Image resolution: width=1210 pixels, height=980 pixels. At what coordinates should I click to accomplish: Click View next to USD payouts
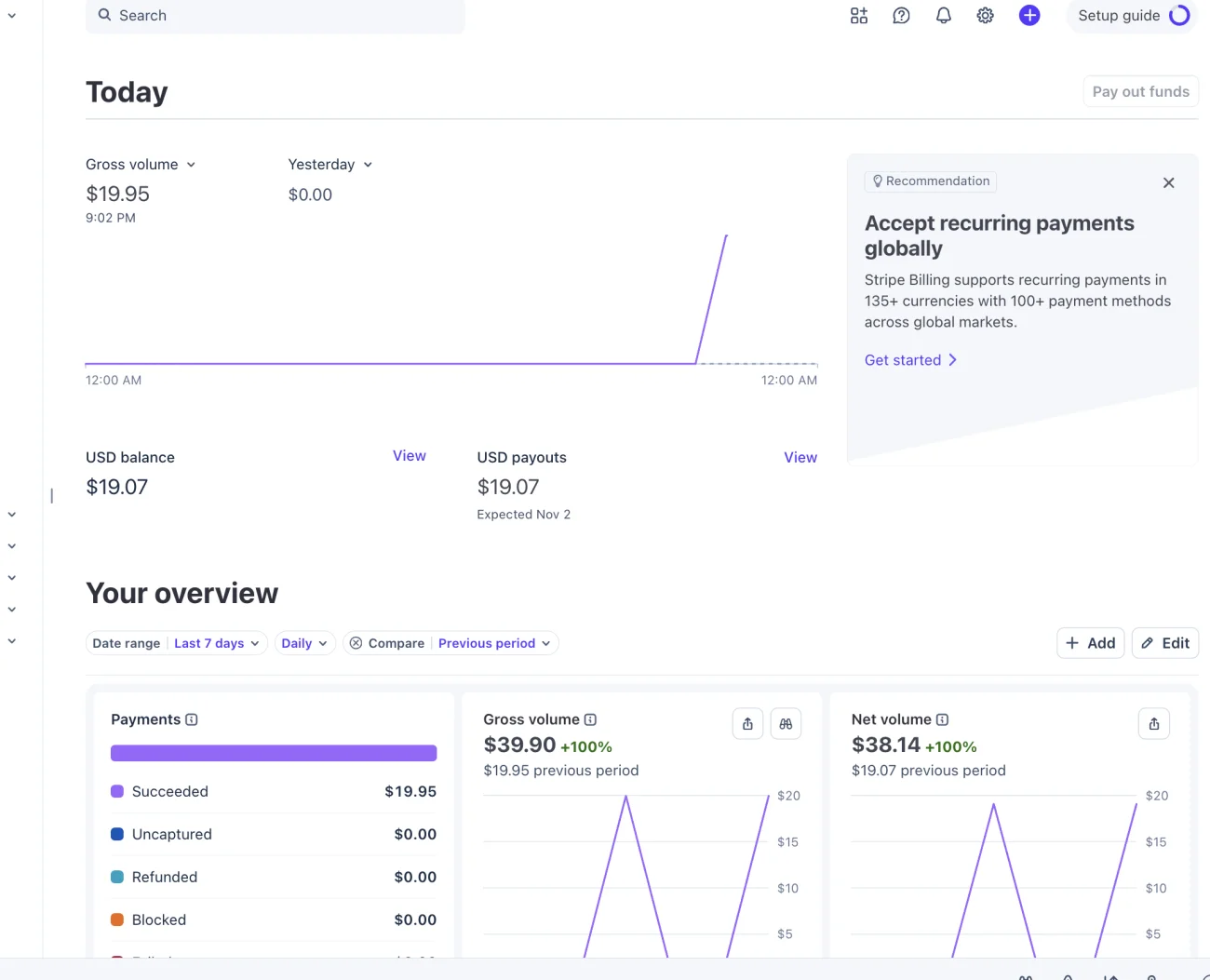pos(800,457)
